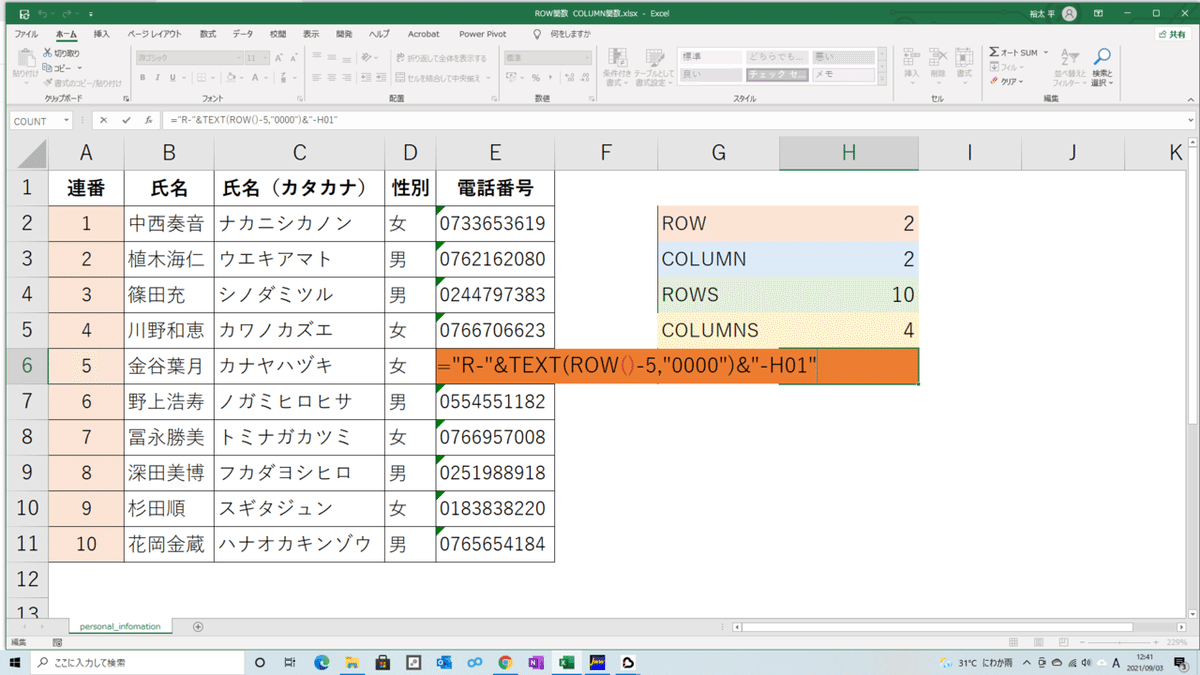Open the Insert (挿入) ribbon tab
The image size is (1200, 675).
point(102,34)
